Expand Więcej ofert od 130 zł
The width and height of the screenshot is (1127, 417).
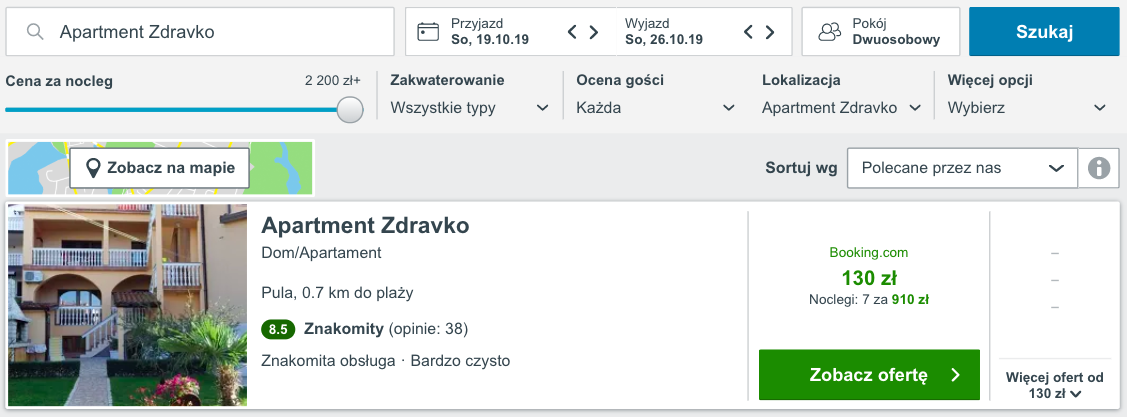(1055, 385)
